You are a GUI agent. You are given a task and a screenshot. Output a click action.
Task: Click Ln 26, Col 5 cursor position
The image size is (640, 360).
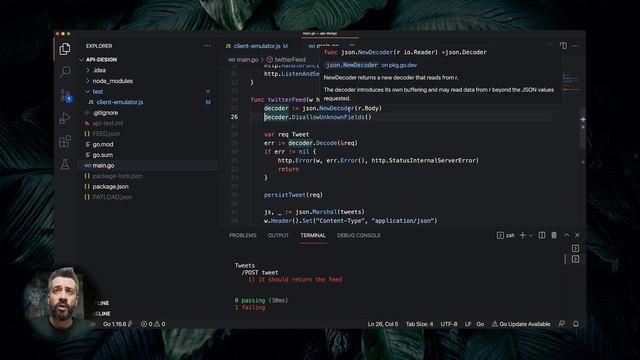tap(382, 324)
